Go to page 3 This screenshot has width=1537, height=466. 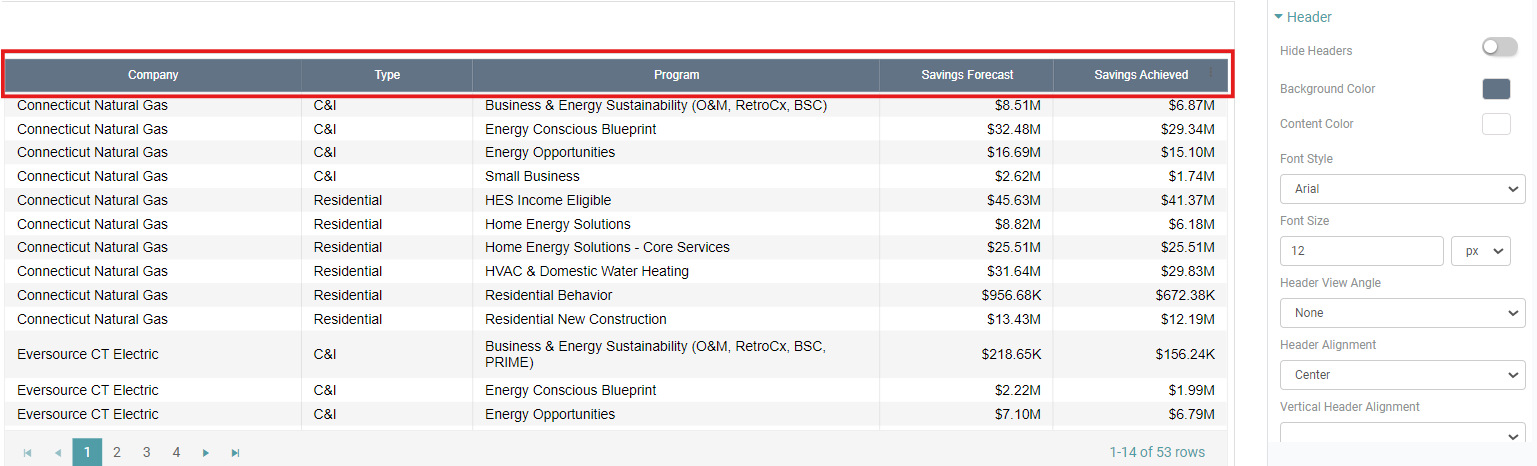pyautogui.click(x=146, y=453)
